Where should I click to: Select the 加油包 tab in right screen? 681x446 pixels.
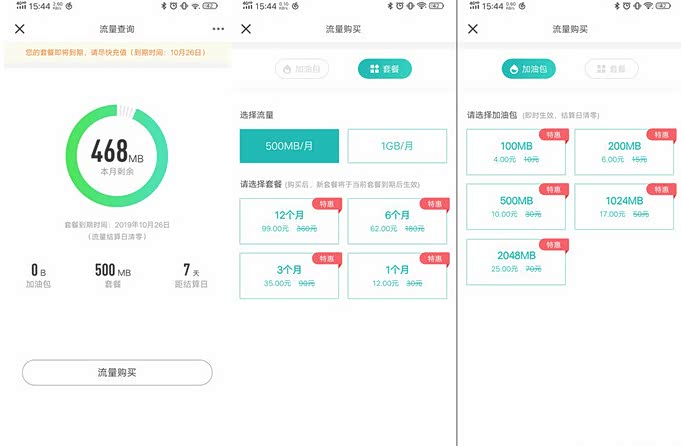coord(529,69)
